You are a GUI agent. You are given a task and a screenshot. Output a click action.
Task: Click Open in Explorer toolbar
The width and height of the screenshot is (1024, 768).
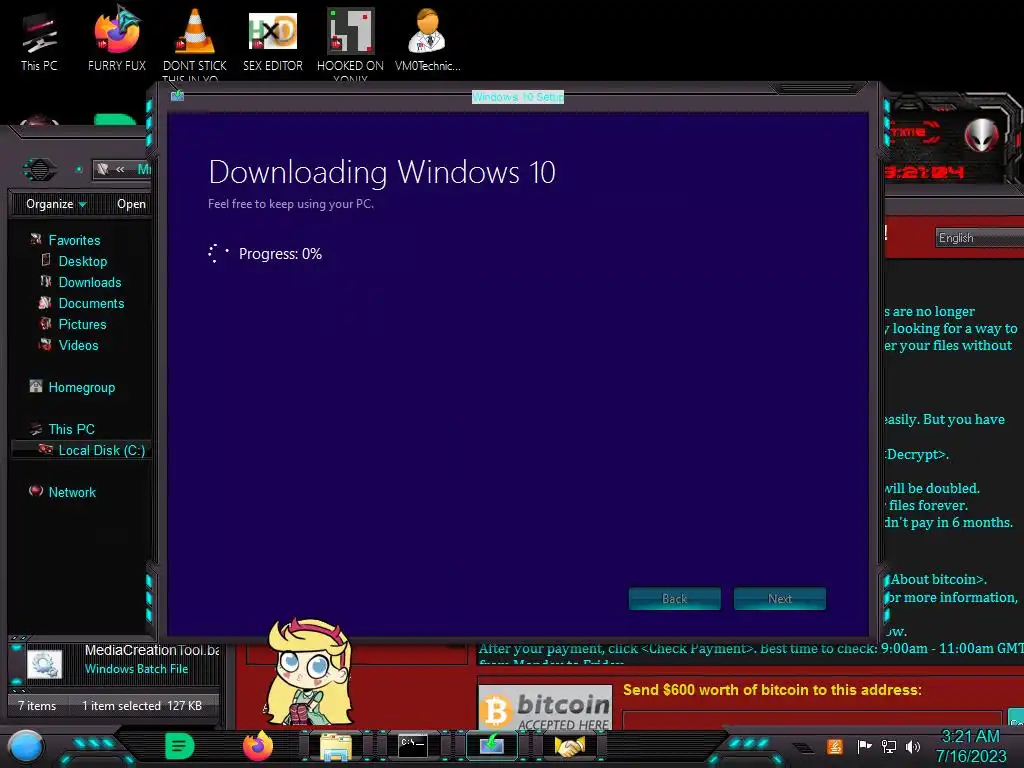131,204
